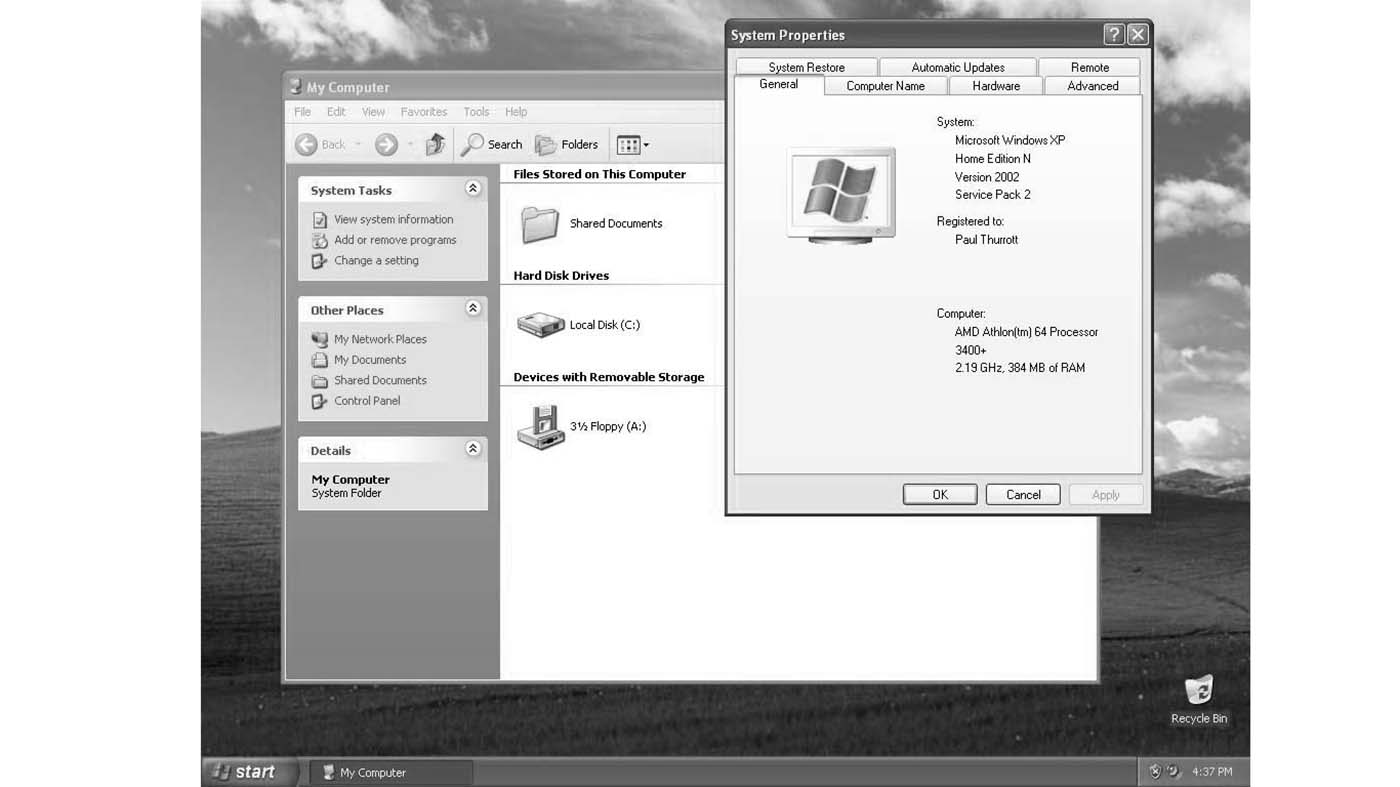Click the Add or remove programs icon

click(x=320, y=240)
